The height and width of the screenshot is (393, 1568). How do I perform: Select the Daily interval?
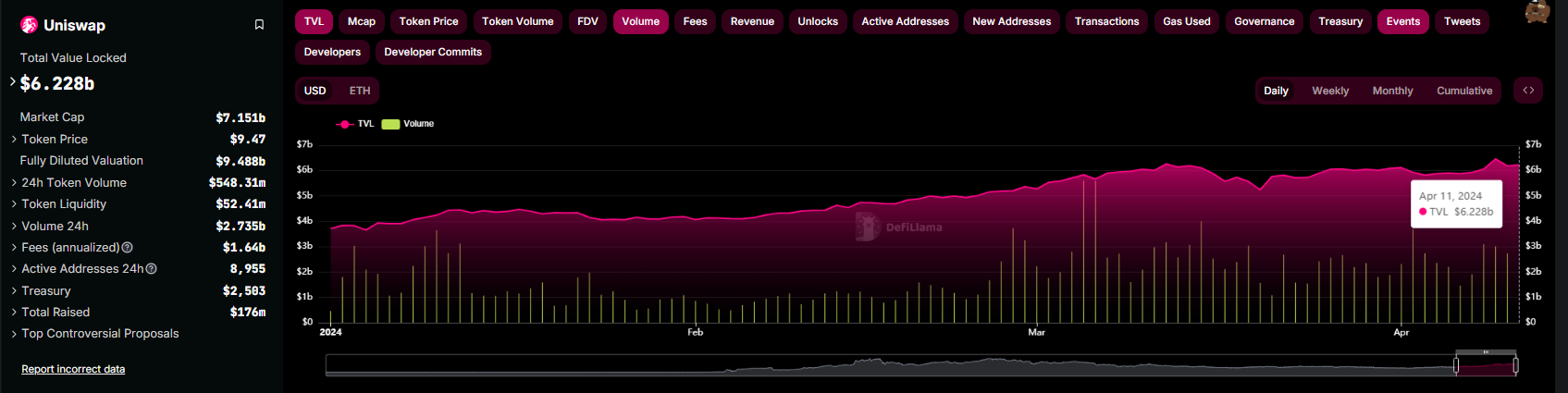(x=1277, y=91)
